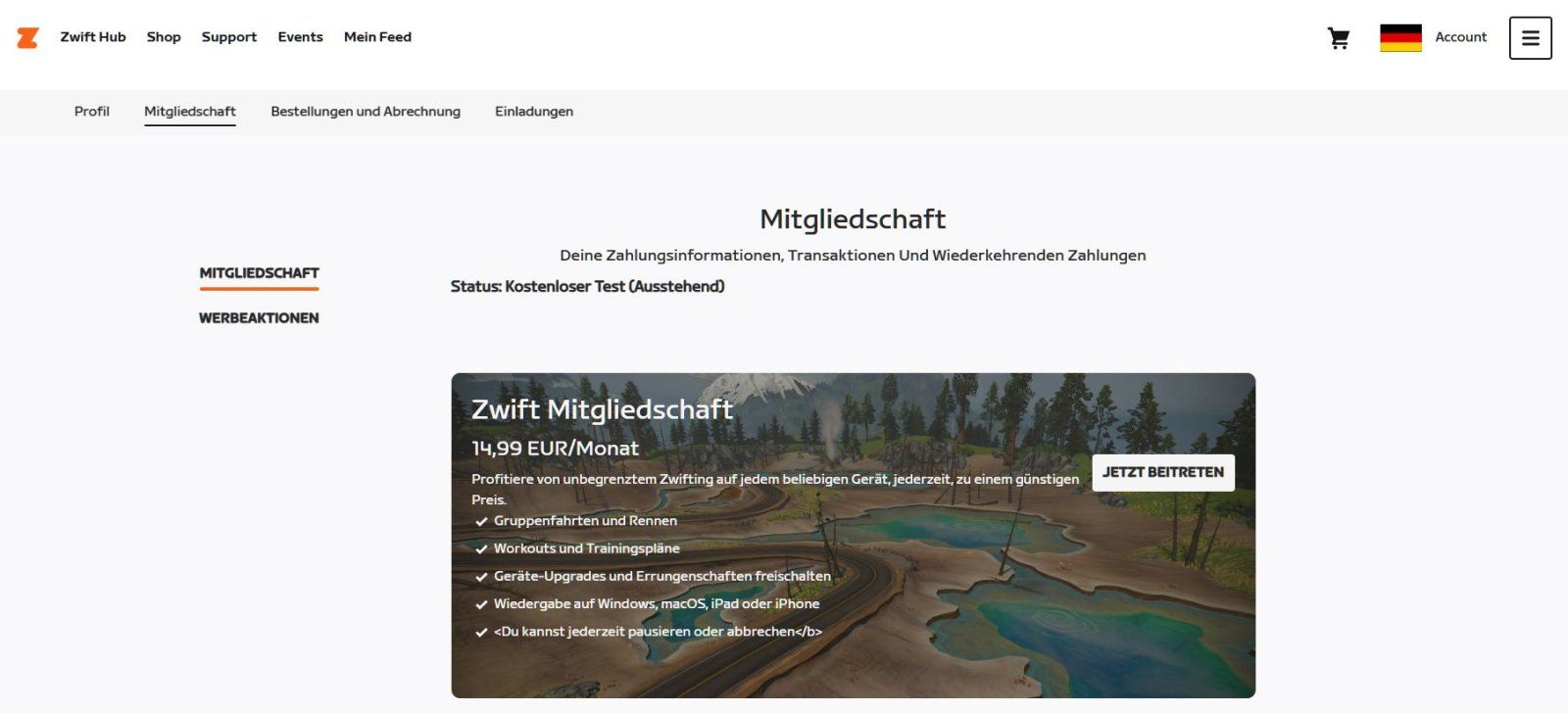This screenshot has width=1568, height=713.
Task: Open Bestellungen und Abrechnung tab
Action: click(366, 112)
